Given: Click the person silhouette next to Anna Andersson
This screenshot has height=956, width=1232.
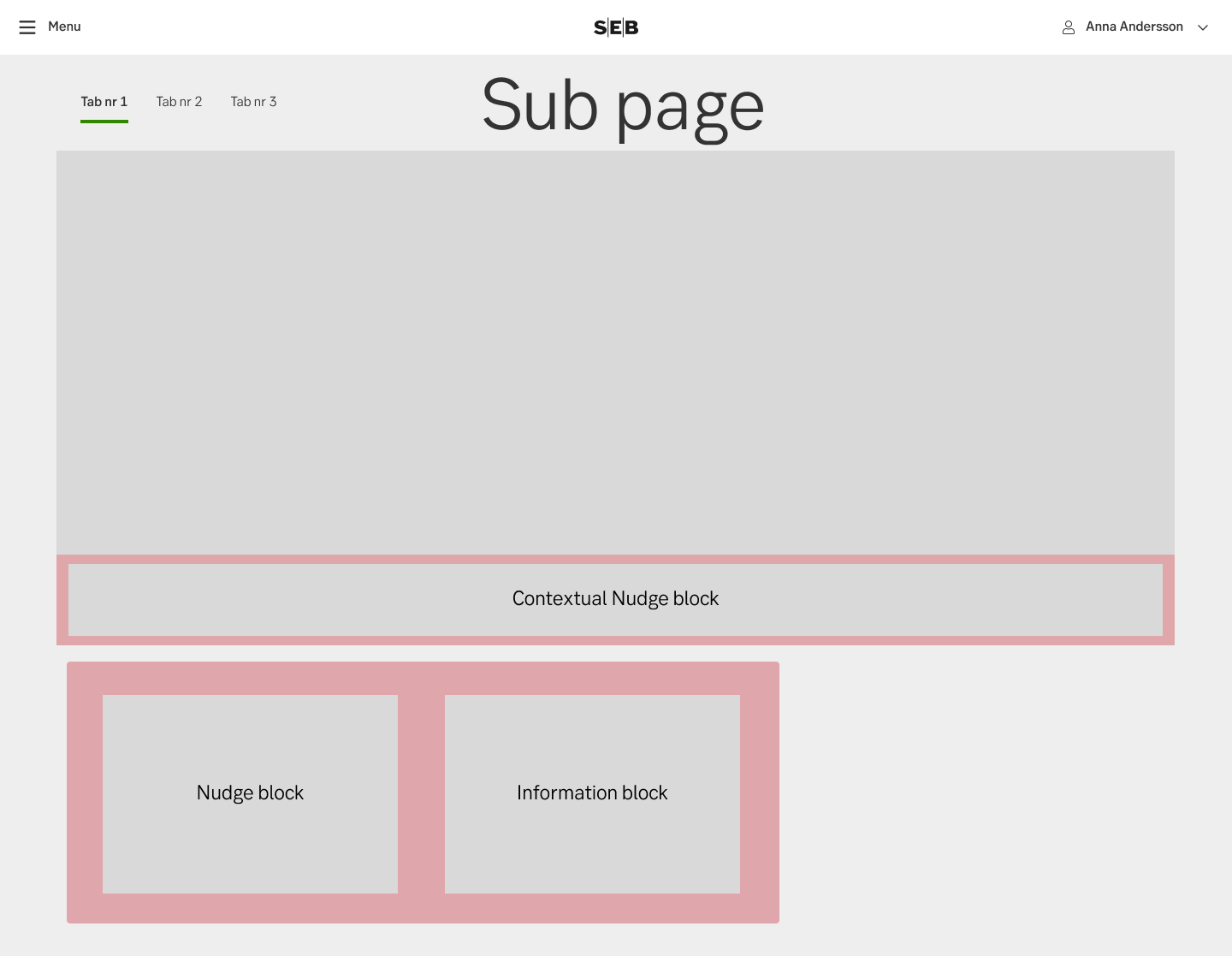Looking at the screenshot, I should tap(1069, 27).
